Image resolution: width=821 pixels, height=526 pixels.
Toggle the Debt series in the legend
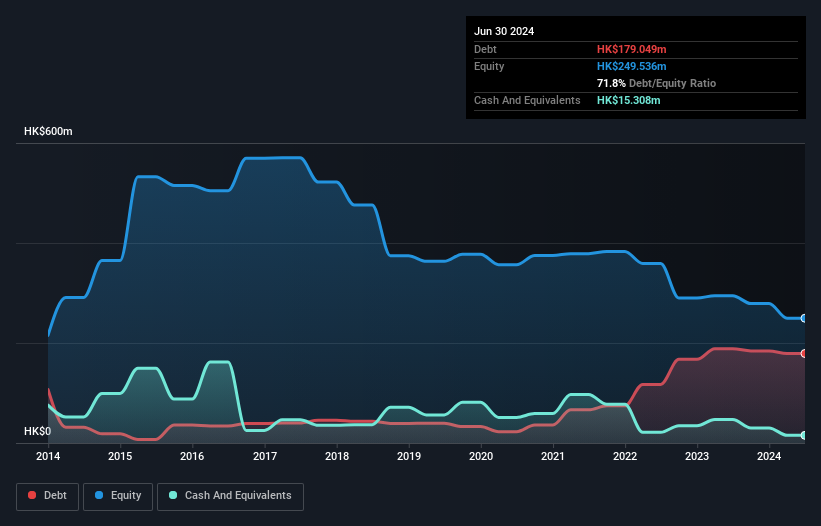(x=46, y=495)
